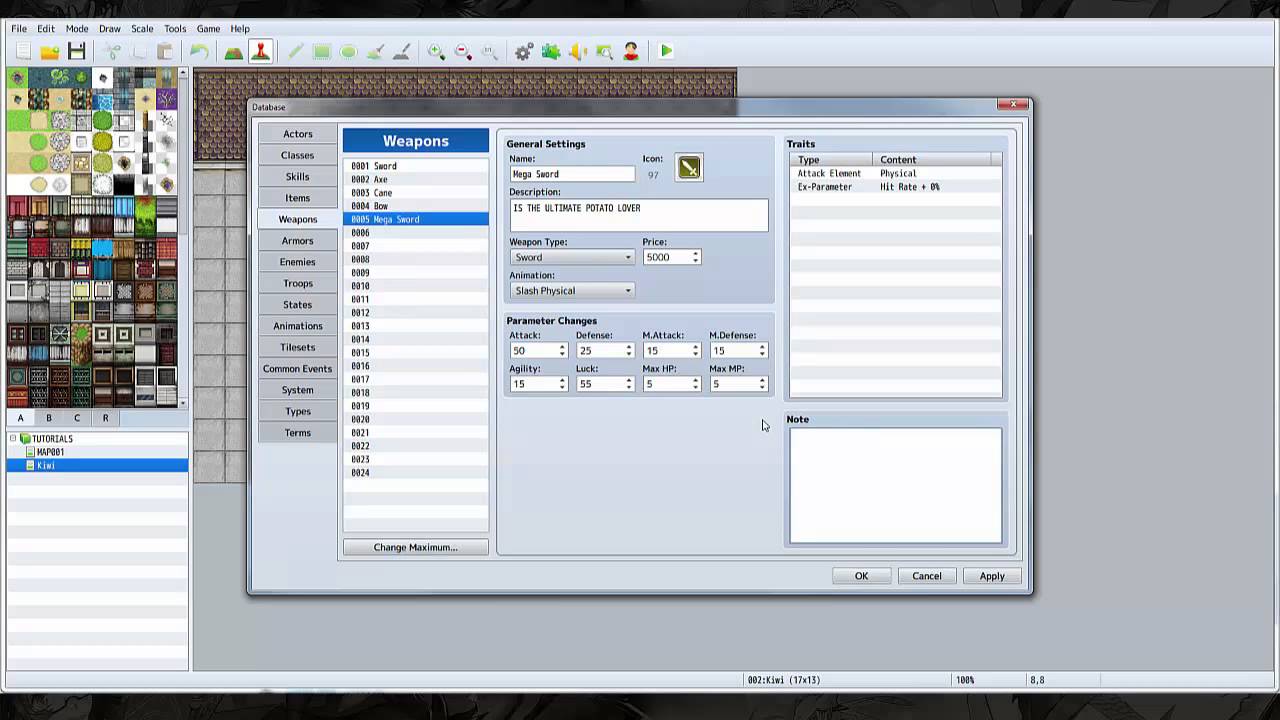The image size is (1280, 720).
Task: Switch to Map mode icon
Action: pos(233,51)
